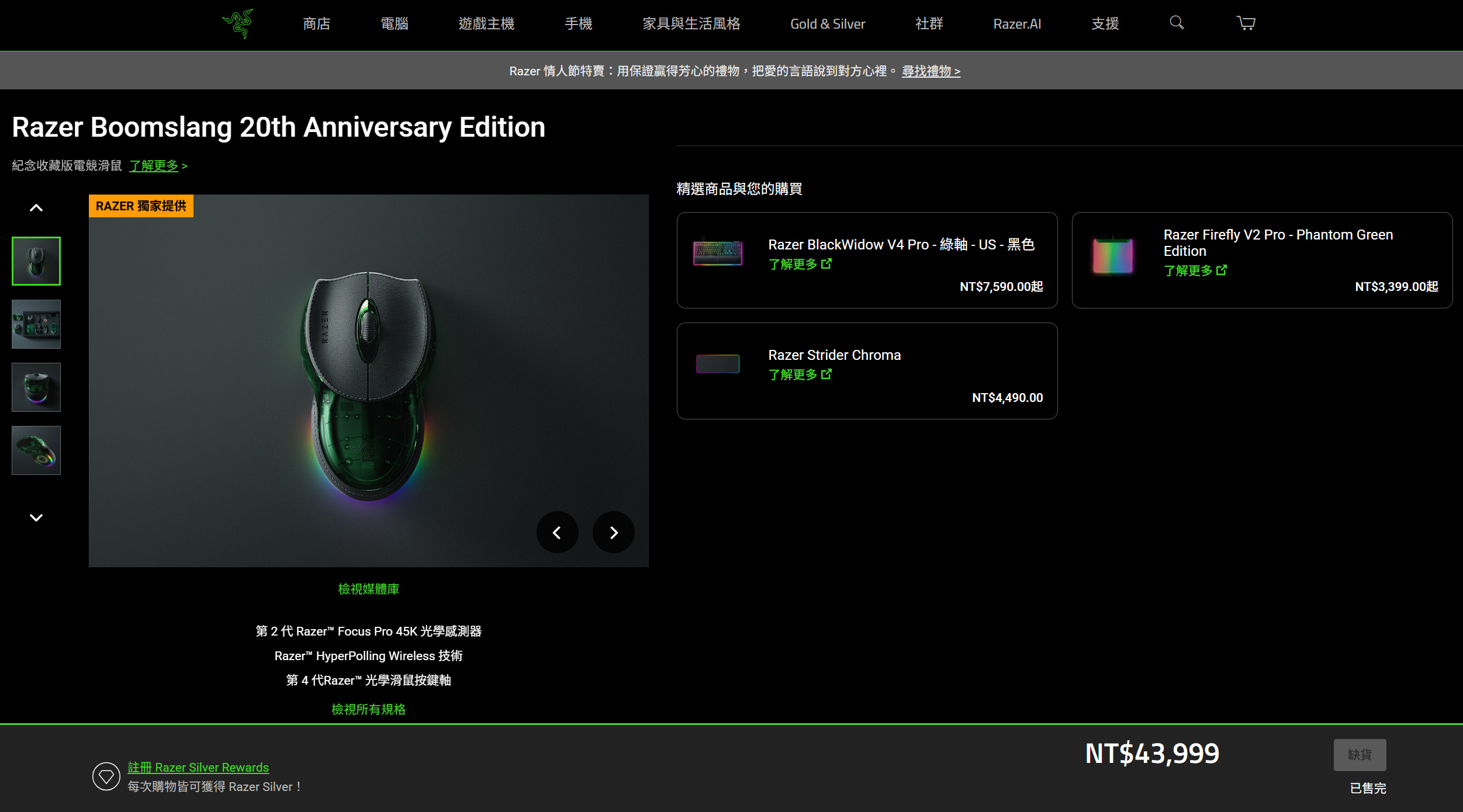Open the search icon
1463x812 pixels.
pos(1177,23)
